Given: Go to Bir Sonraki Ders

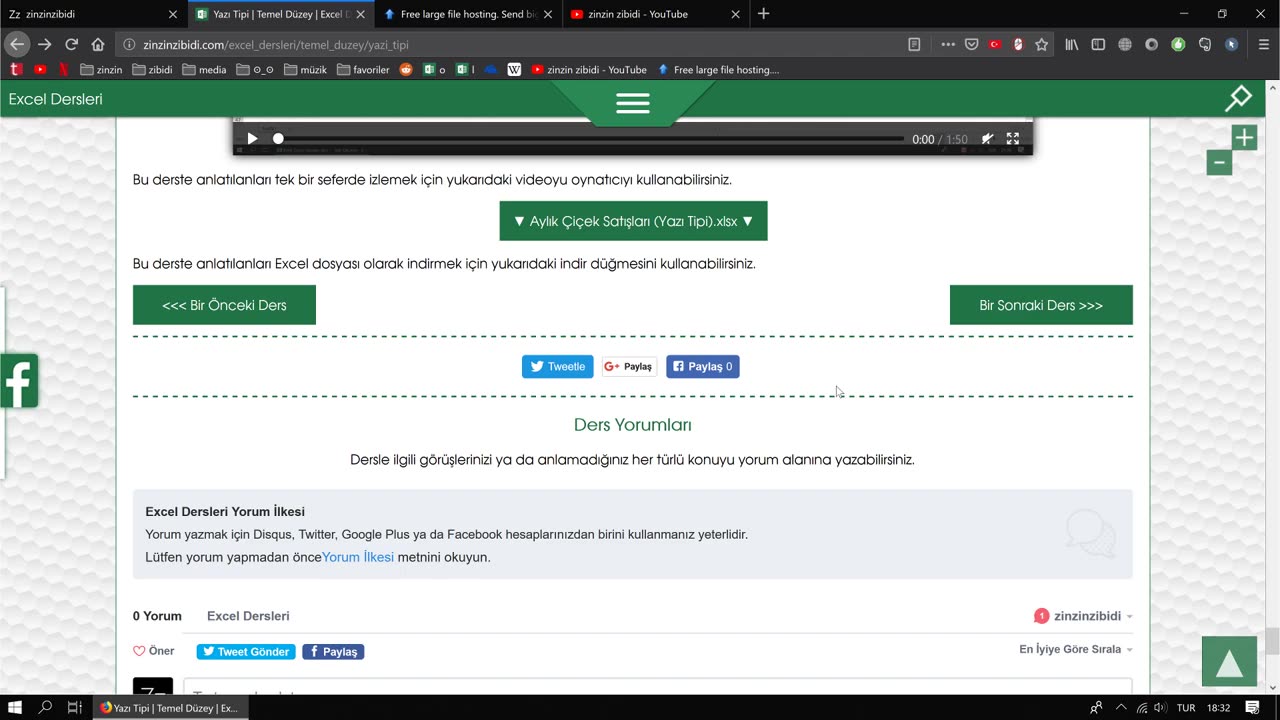Looking at the screenshot, I should [x=1041, y=305].
